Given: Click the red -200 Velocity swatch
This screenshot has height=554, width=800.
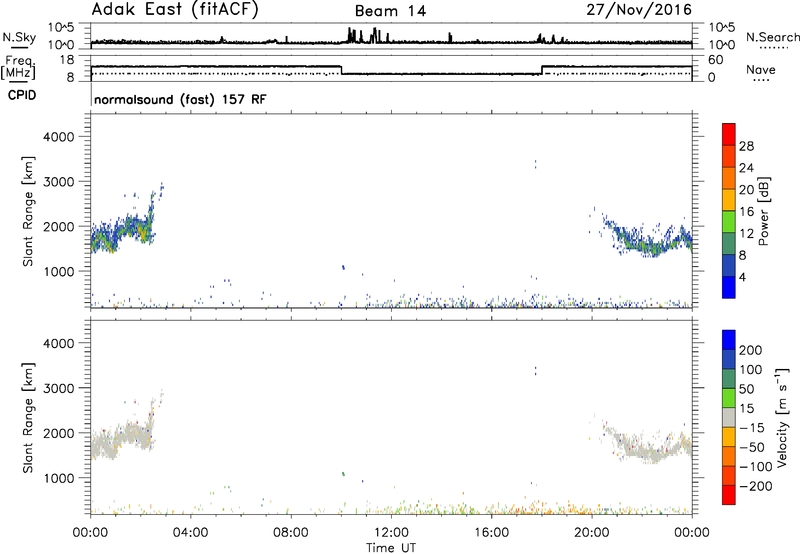Looking at the screenshot, I should tap(729, 495).
